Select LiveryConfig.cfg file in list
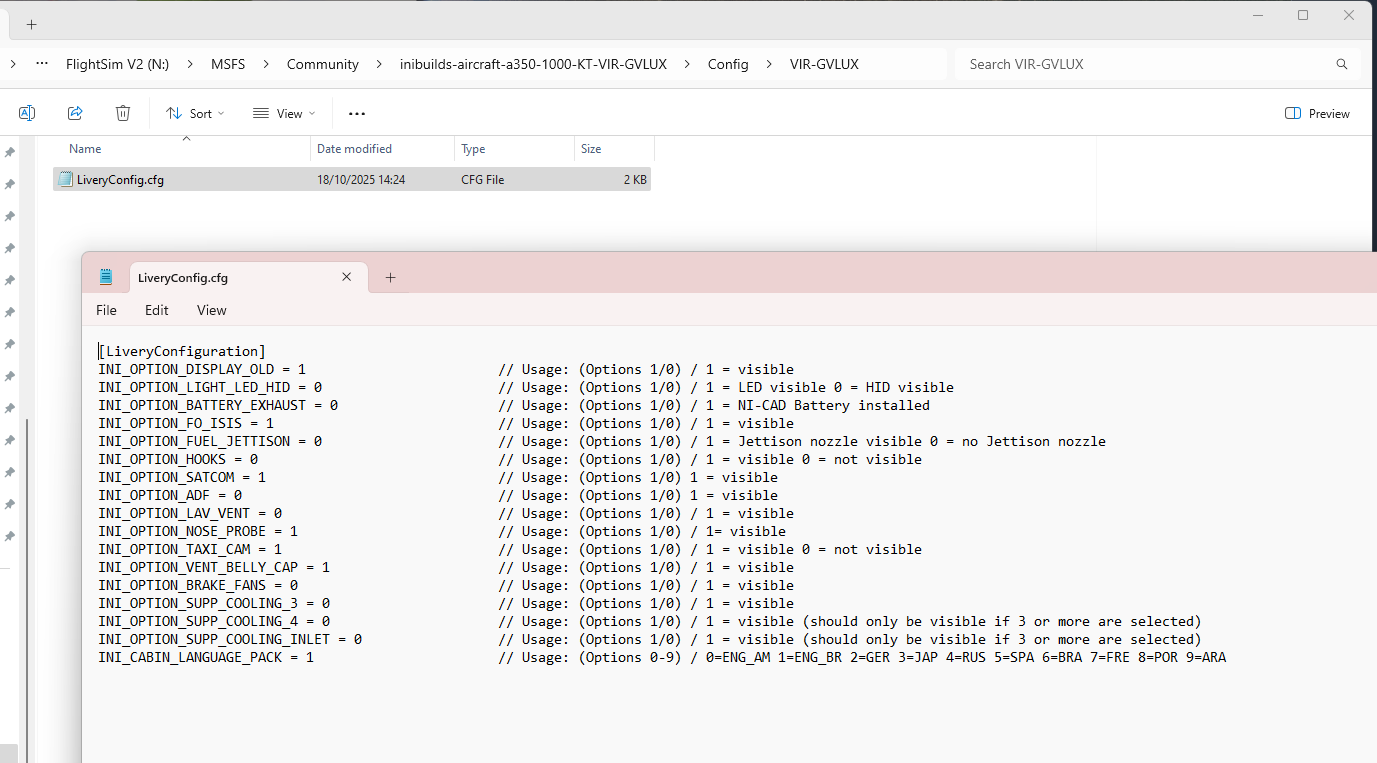 120,180
